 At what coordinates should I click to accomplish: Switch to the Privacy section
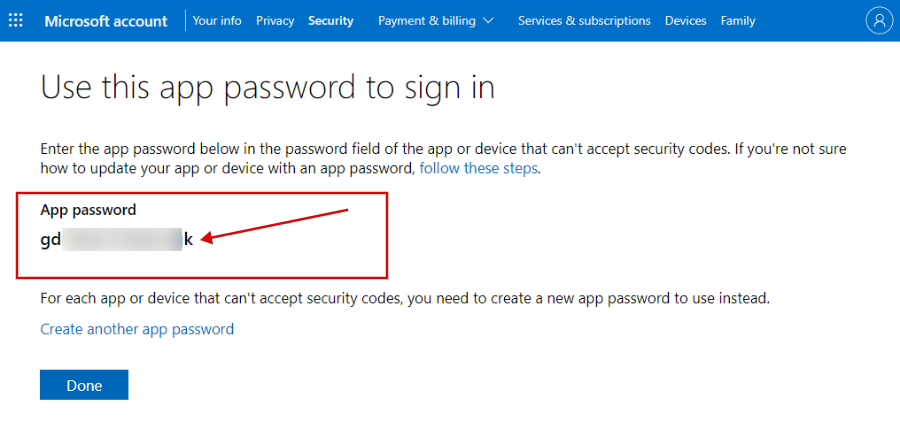pyautogui.click(x=275, y=21)
